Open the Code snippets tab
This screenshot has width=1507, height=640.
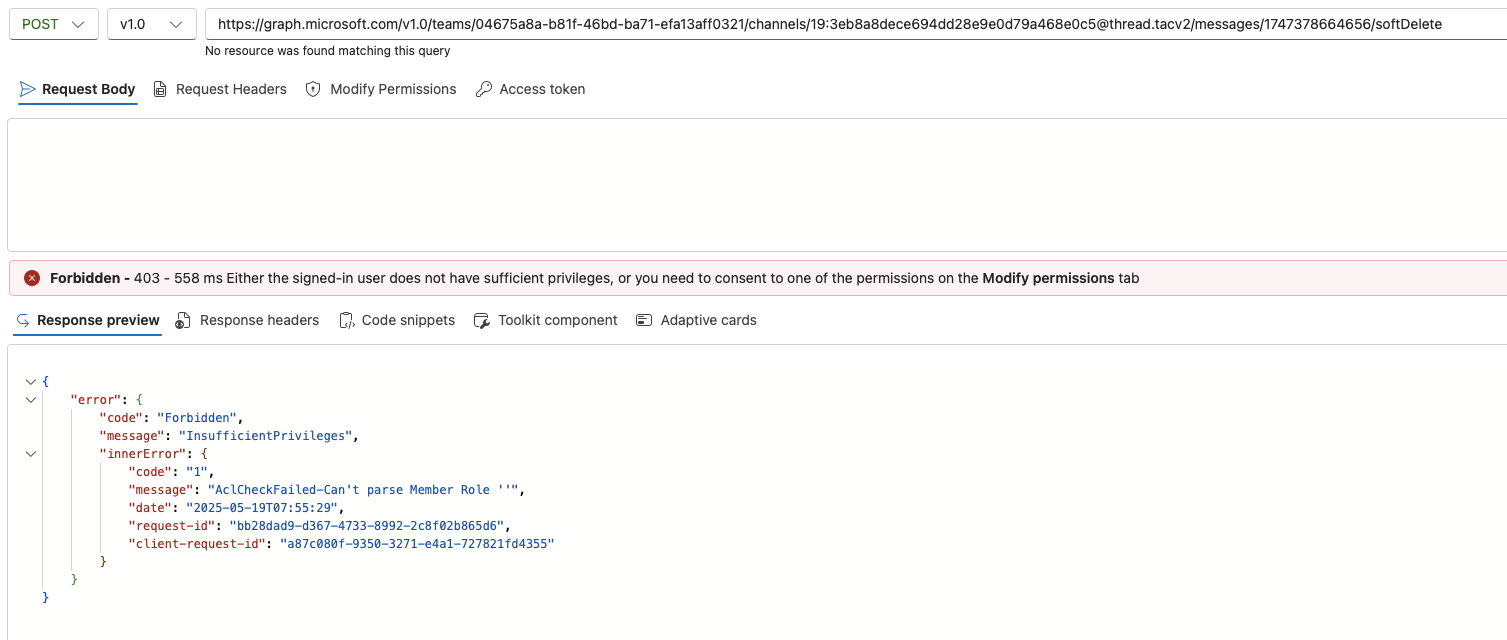click(x=407, y=320)
